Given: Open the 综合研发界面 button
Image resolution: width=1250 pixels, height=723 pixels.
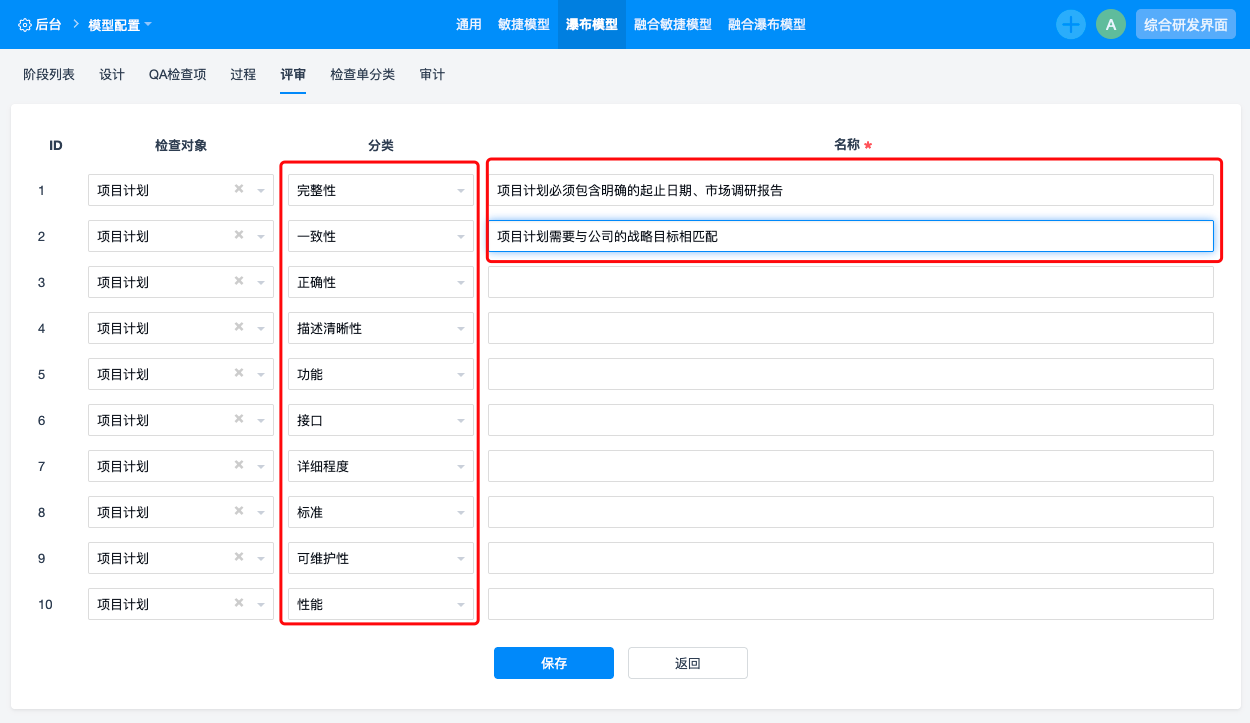Looking at the screenshot, I should tap(1185, 24).
